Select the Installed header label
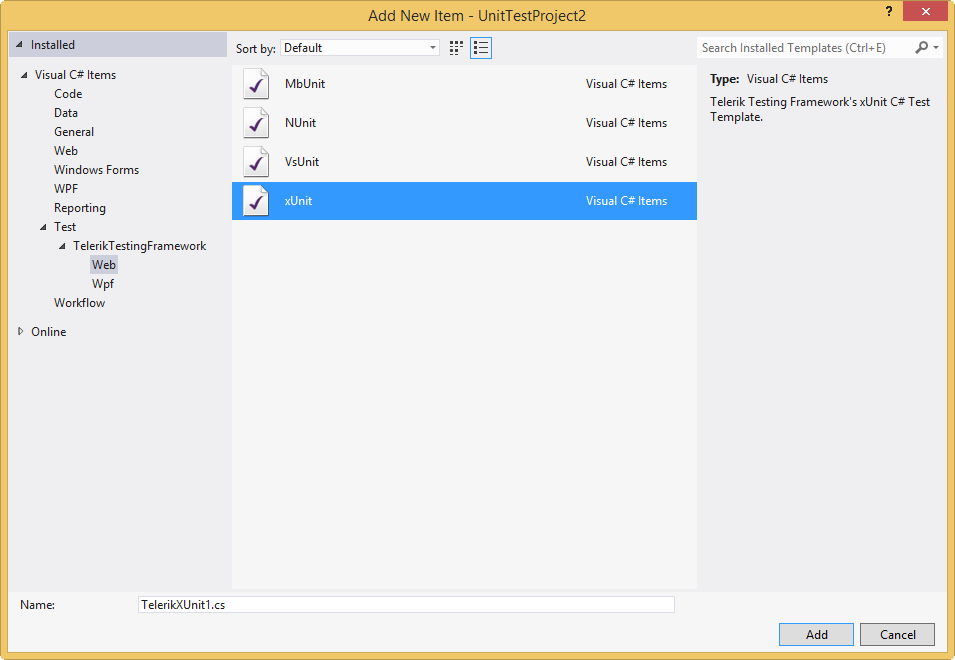This screenshot has width=955, height=660. click(53, 45)
